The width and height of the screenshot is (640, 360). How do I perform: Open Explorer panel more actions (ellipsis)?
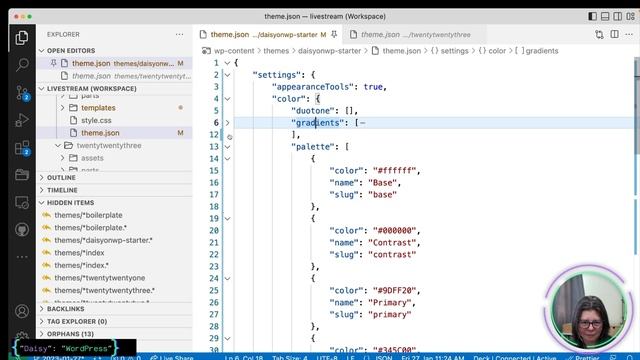click(179, 35)
